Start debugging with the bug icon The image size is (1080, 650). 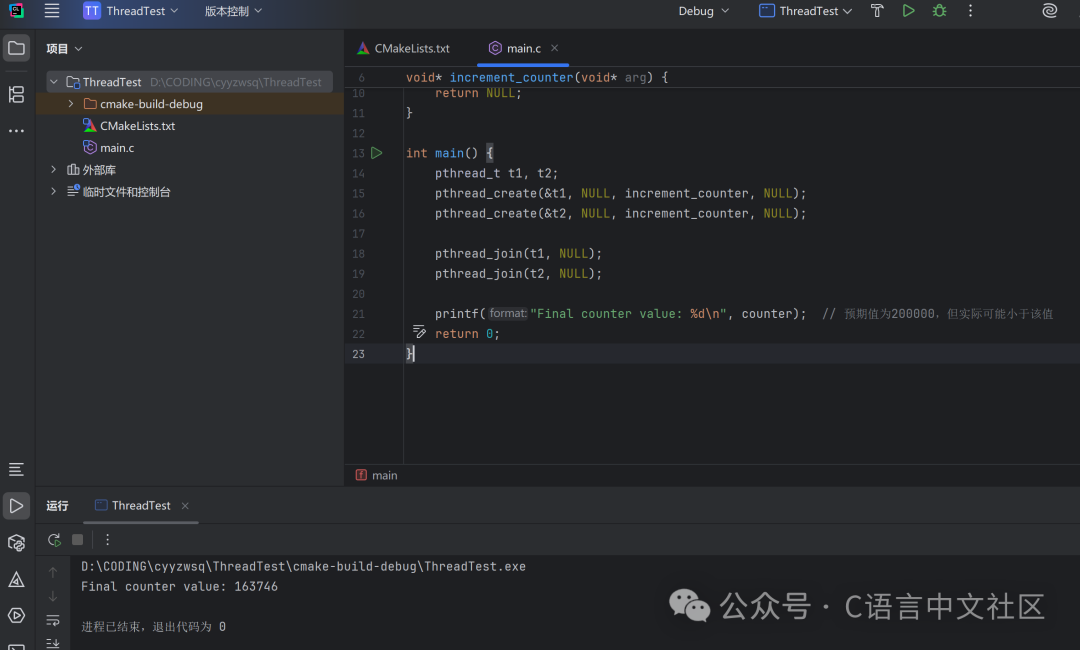939,10
